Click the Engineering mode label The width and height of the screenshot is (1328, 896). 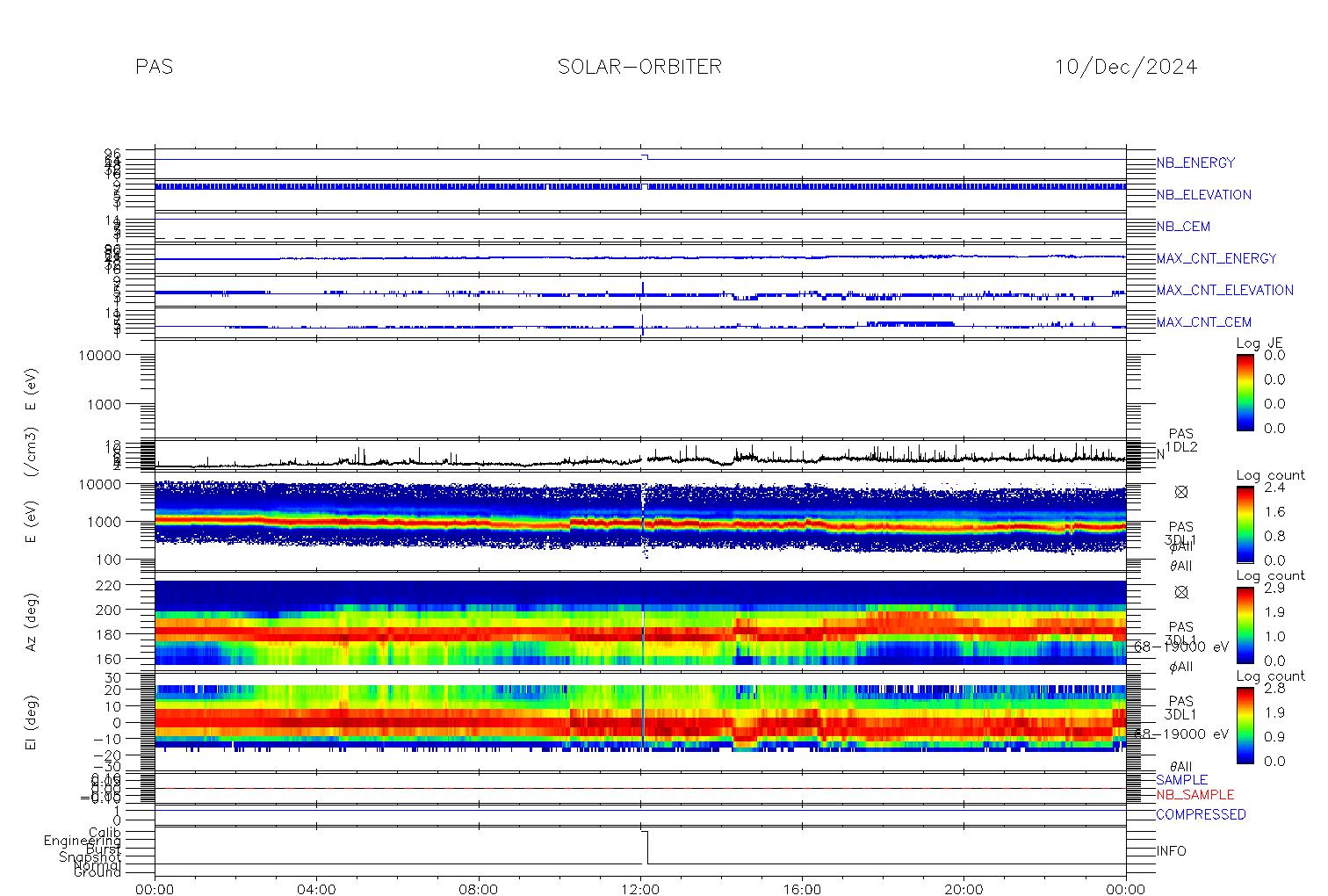click(83, 842)
